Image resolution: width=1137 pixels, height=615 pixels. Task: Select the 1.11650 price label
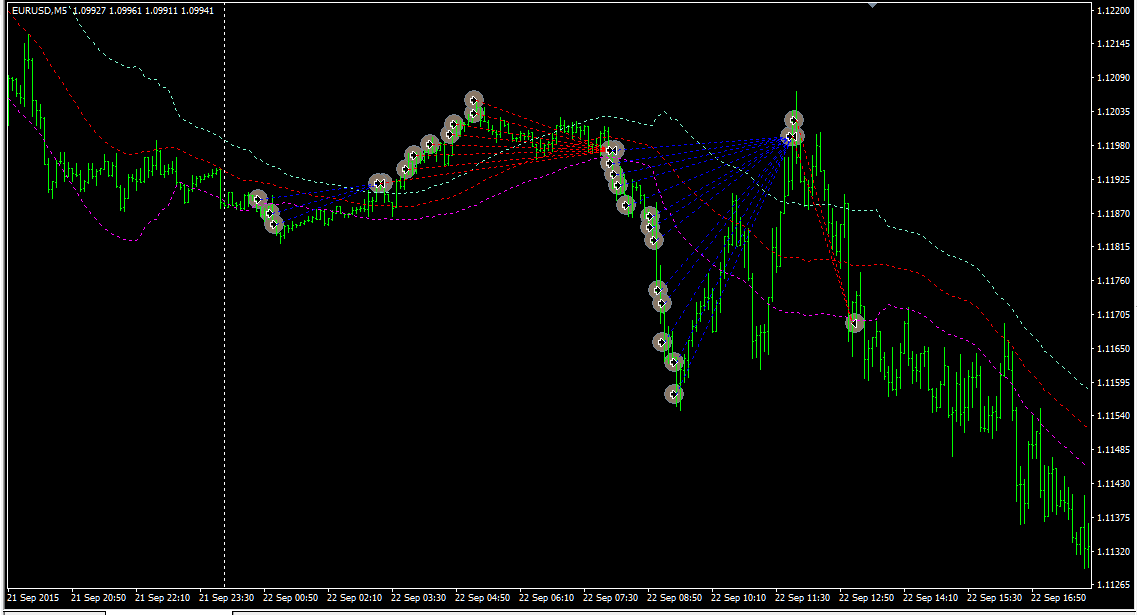[1113, 349]
